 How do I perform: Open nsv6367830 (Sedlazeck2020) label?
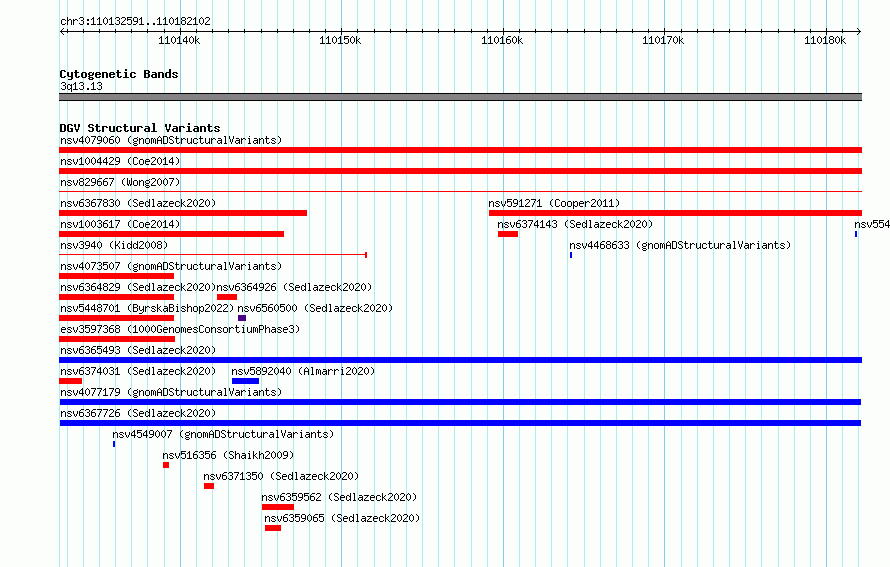pyautogui.click(x=138, y=203)
